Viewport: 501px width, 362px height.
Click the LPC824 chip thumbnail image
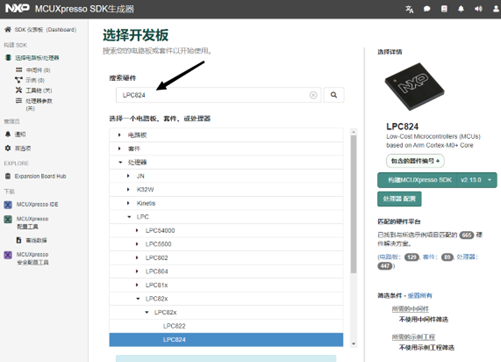[x=414, y=87]
